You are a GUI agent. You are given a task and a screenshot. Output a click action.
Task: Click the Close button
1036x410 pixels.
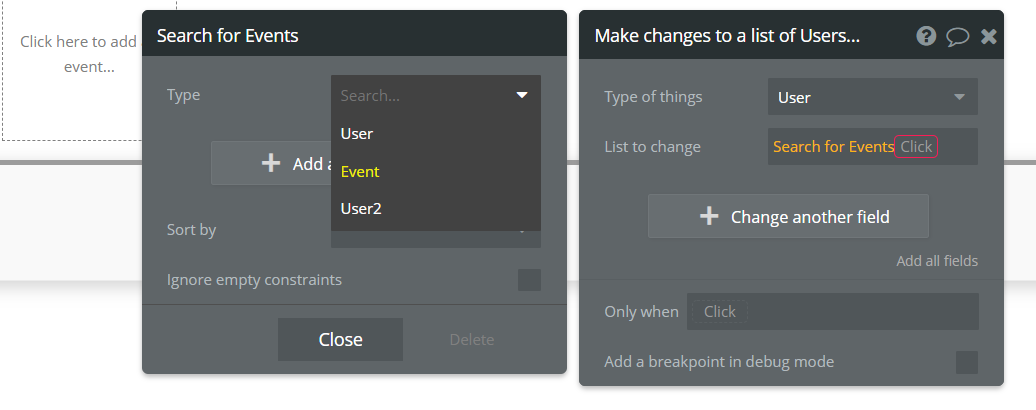point(340,339)
